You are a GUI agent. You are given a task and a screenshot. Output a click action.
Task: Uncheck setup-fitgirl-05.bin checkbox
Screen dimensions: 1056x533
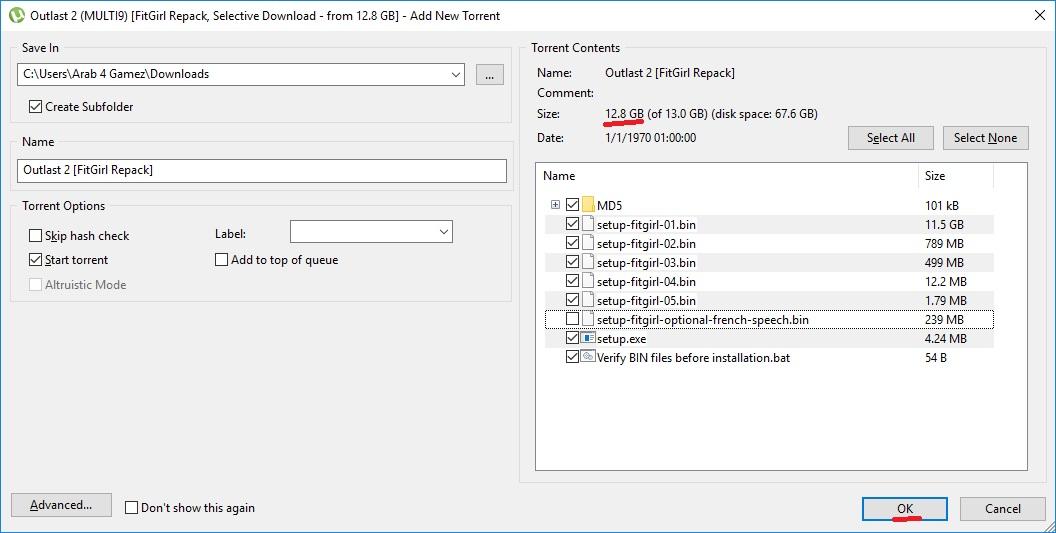572,299
